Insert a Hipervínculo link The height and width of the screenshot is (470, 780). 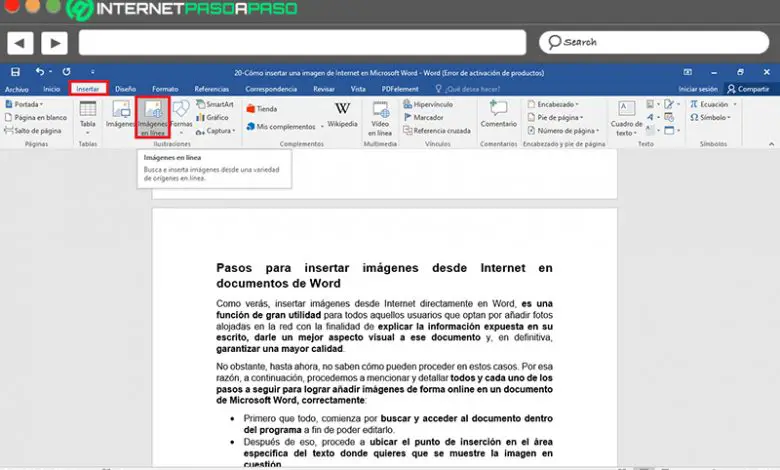[x=428, y=104]
